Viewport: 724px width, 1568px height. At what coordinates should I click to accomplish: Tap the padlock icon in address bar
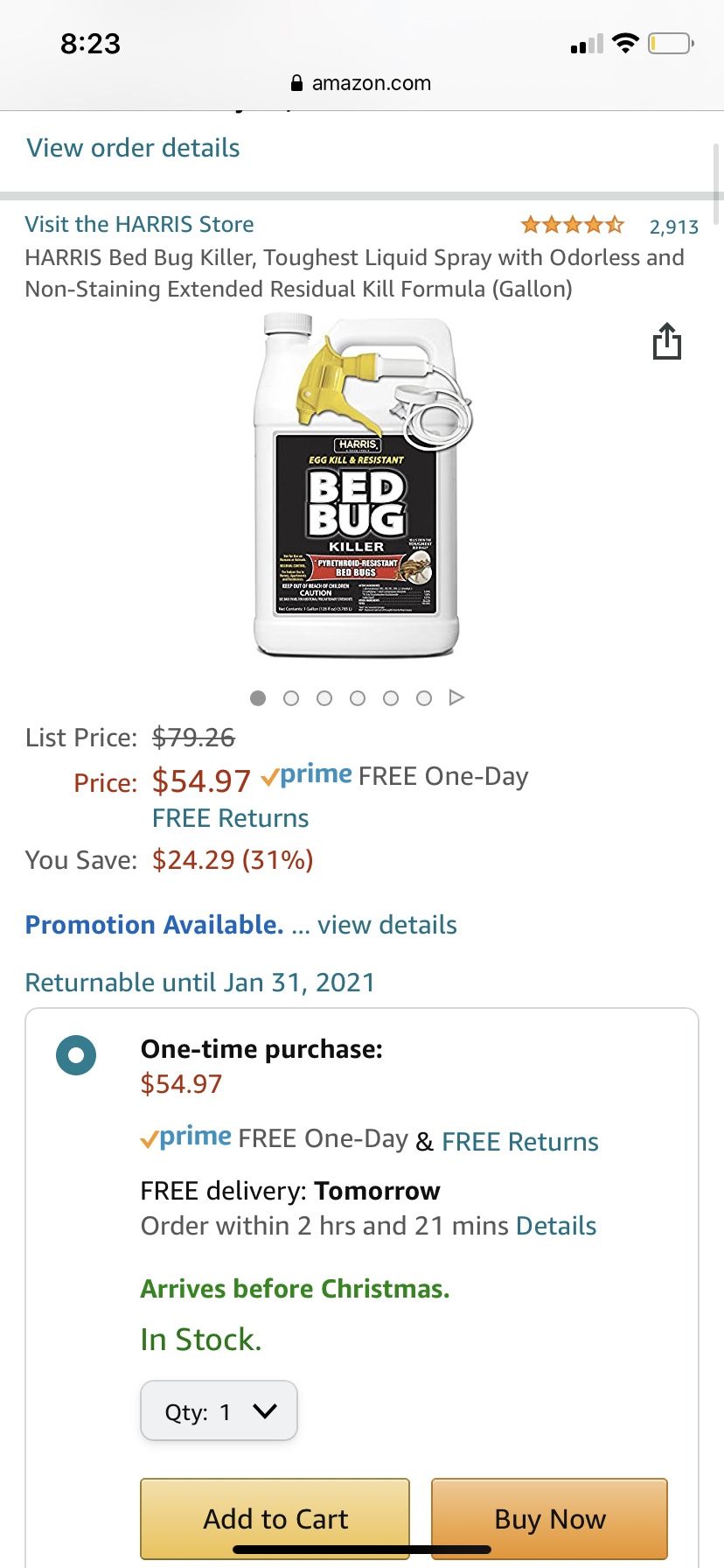[x=296, y=84]
